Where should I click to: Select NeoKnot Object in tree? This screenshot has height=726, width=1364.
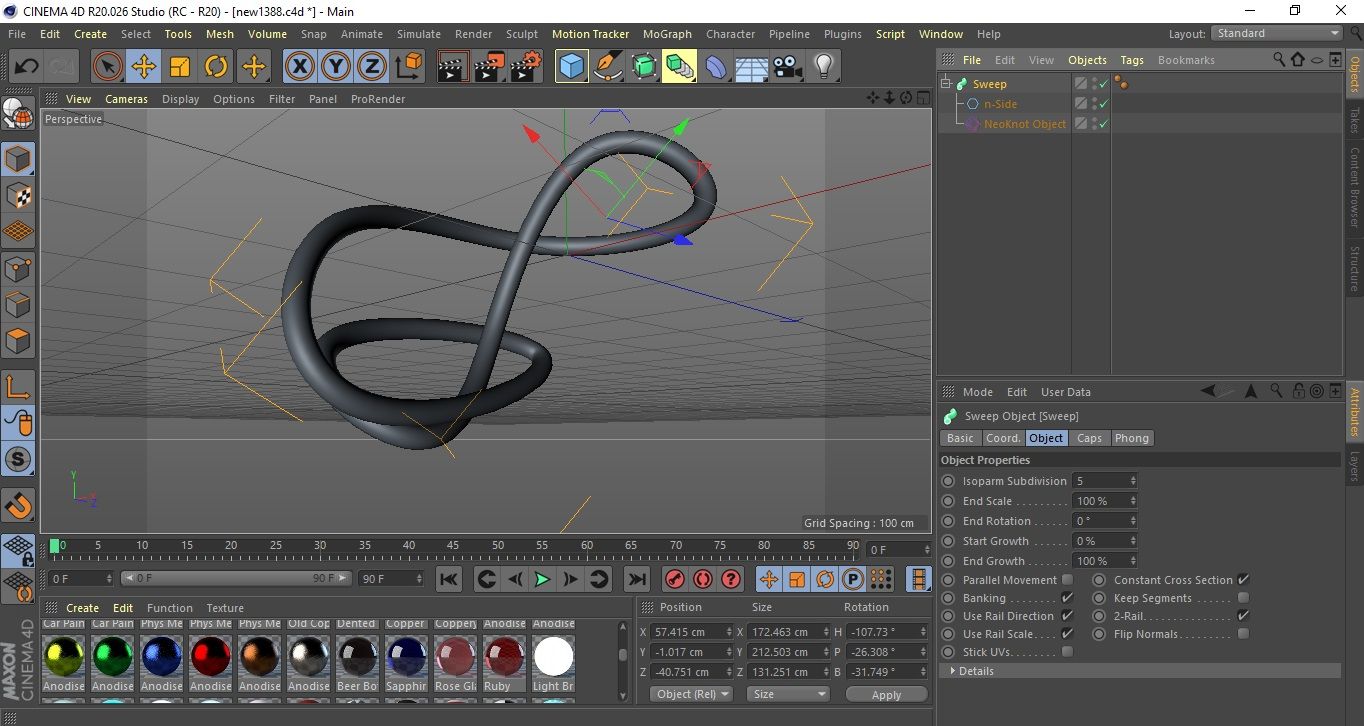pyautogui.click(x=1025, y=124)
